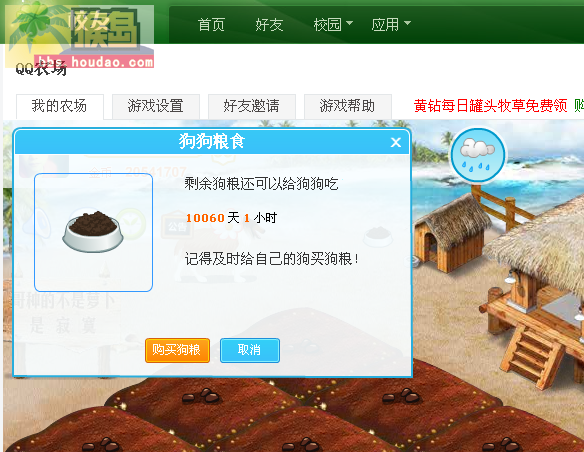Image resolution: width=584 pixels, height=452 pixels.
Task: Close the 狗狗粮食 dialog with the X
Action: [x=396, y=142]
